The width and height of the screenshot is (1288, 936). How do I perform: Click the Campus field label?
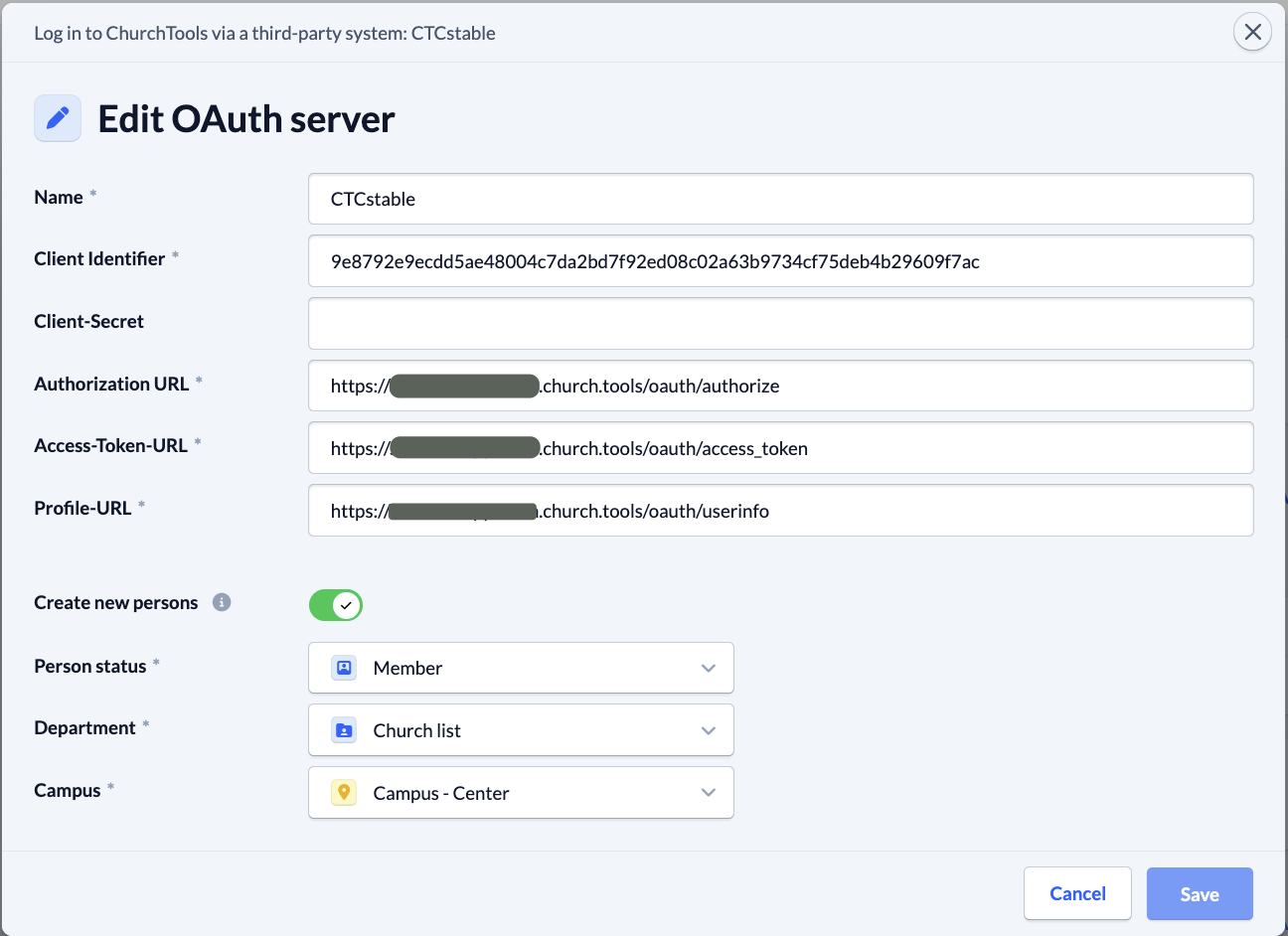click(x=68, y=790)
